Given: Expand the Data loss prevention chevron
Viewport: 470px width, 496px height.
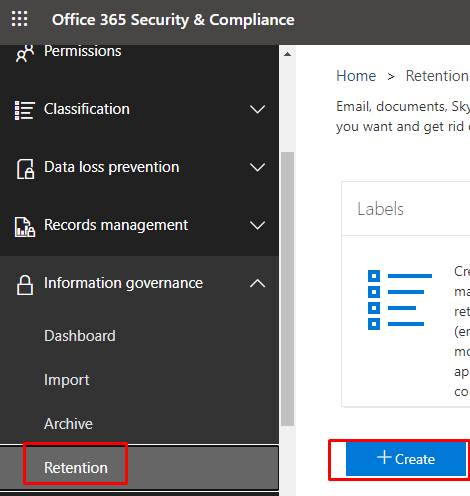Looking at the screenshot, I should tap(257, 167).
